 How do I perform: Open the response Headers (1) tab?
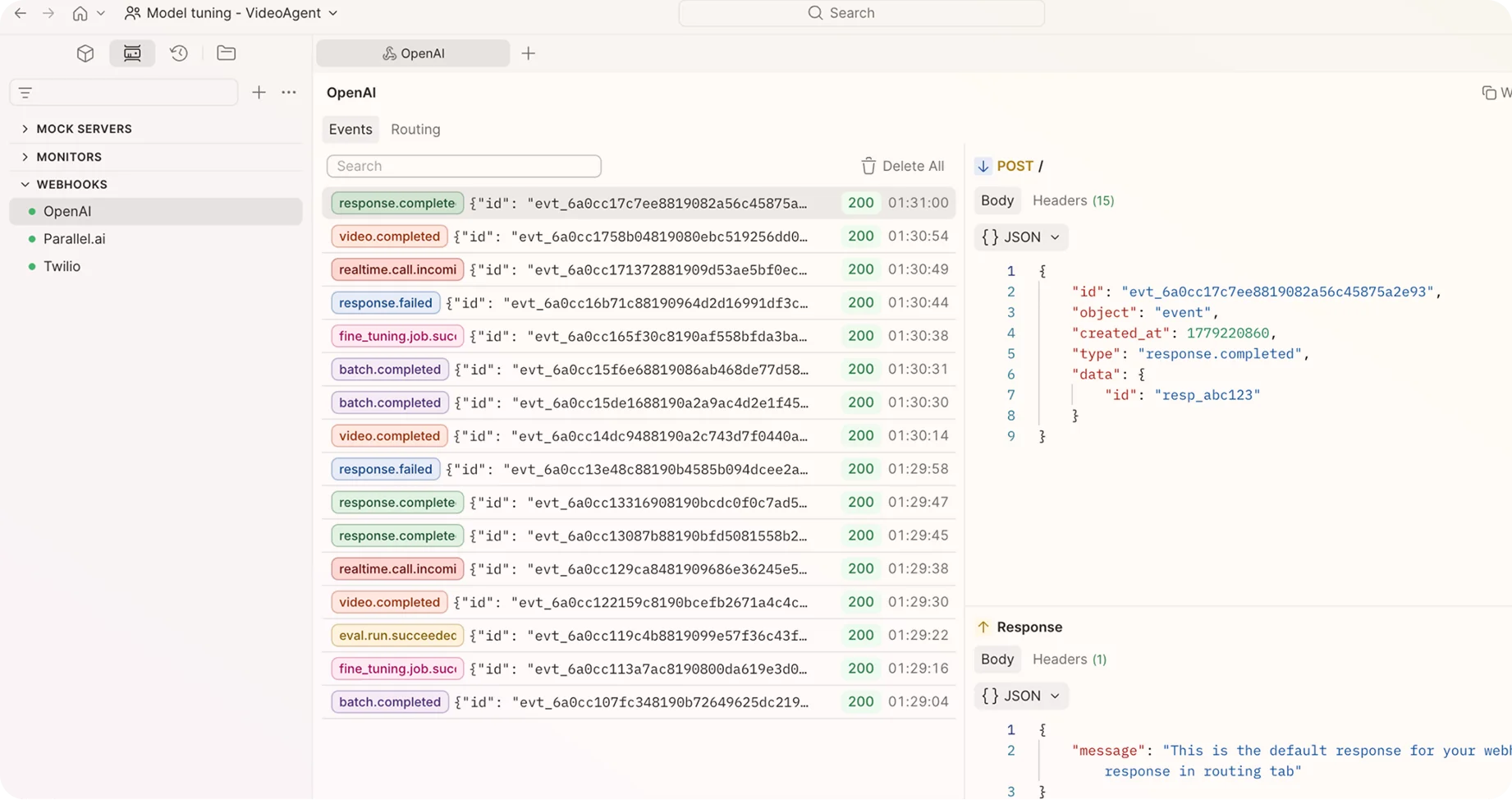[x=1070, y=660]
